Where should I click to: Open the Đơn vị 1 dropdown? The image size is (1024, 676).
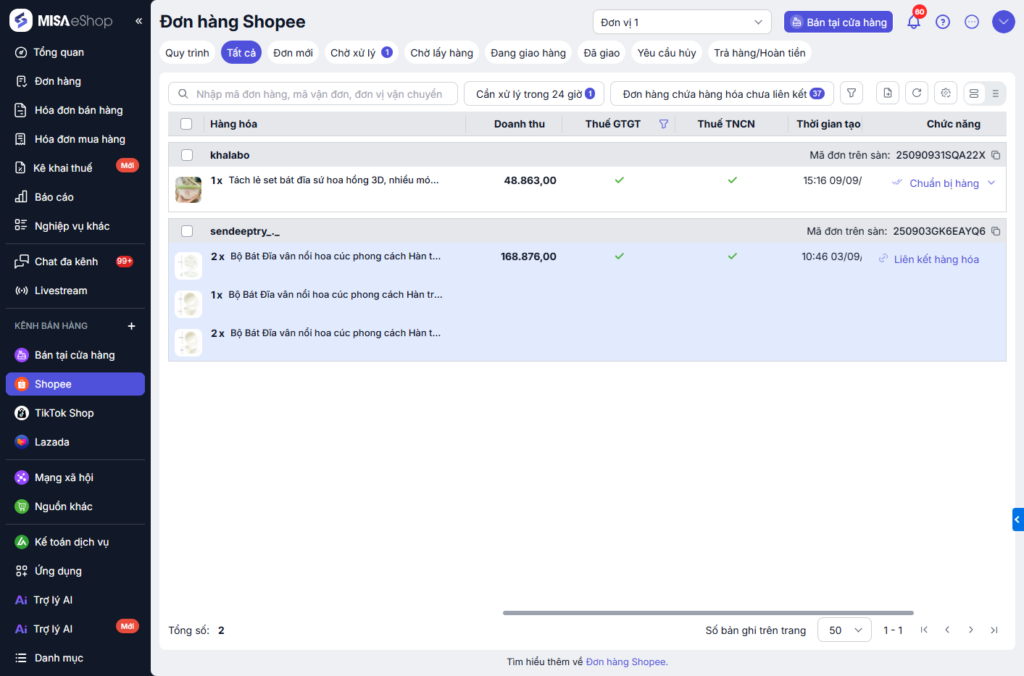pos(682,22)
